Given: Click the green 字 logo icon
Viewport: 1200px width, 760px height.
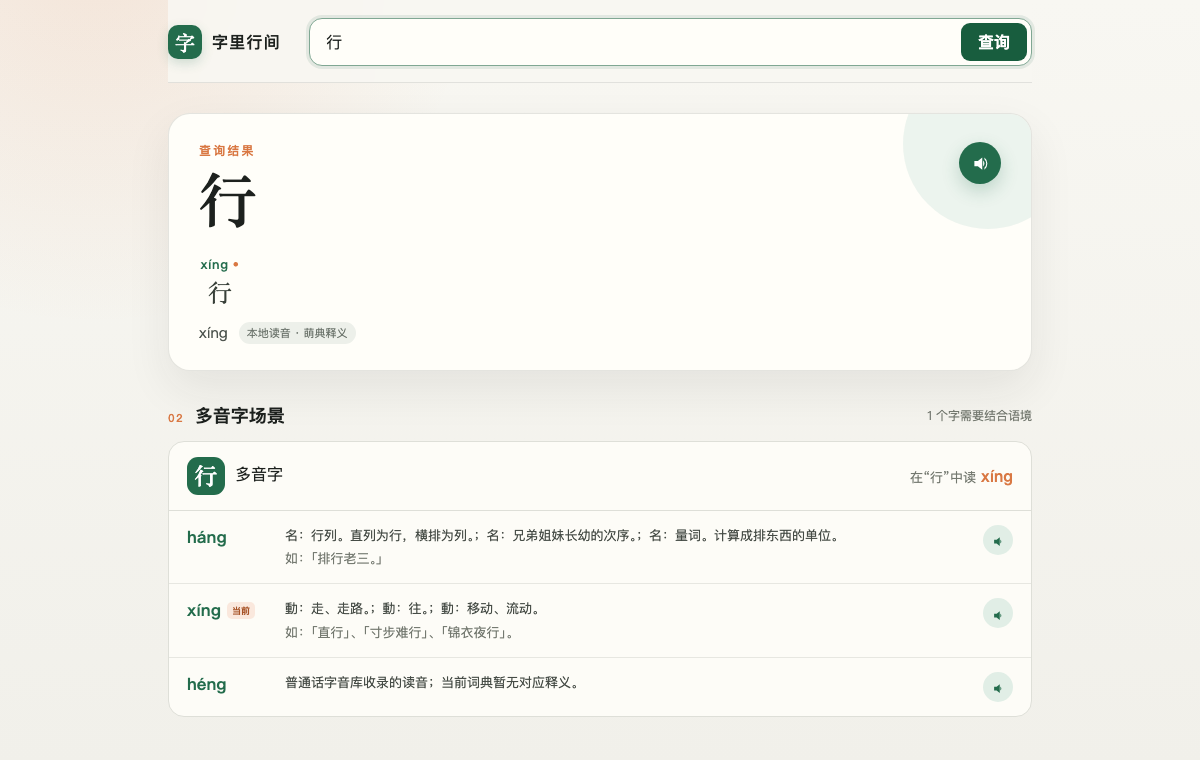Looking at the screenshot, I should pos(185,42).
